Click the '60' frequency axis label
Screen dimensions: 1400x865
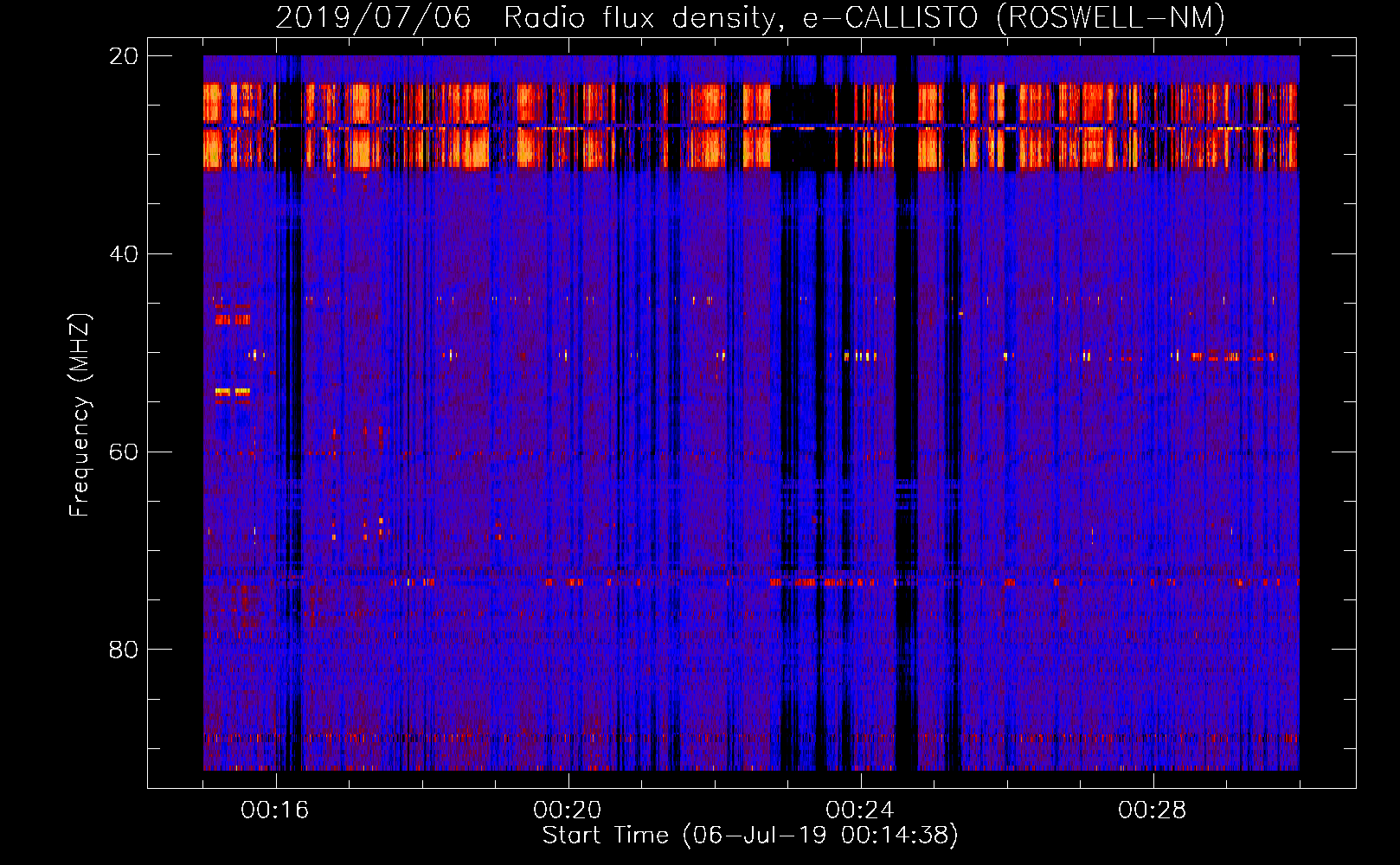pos(124,452)
